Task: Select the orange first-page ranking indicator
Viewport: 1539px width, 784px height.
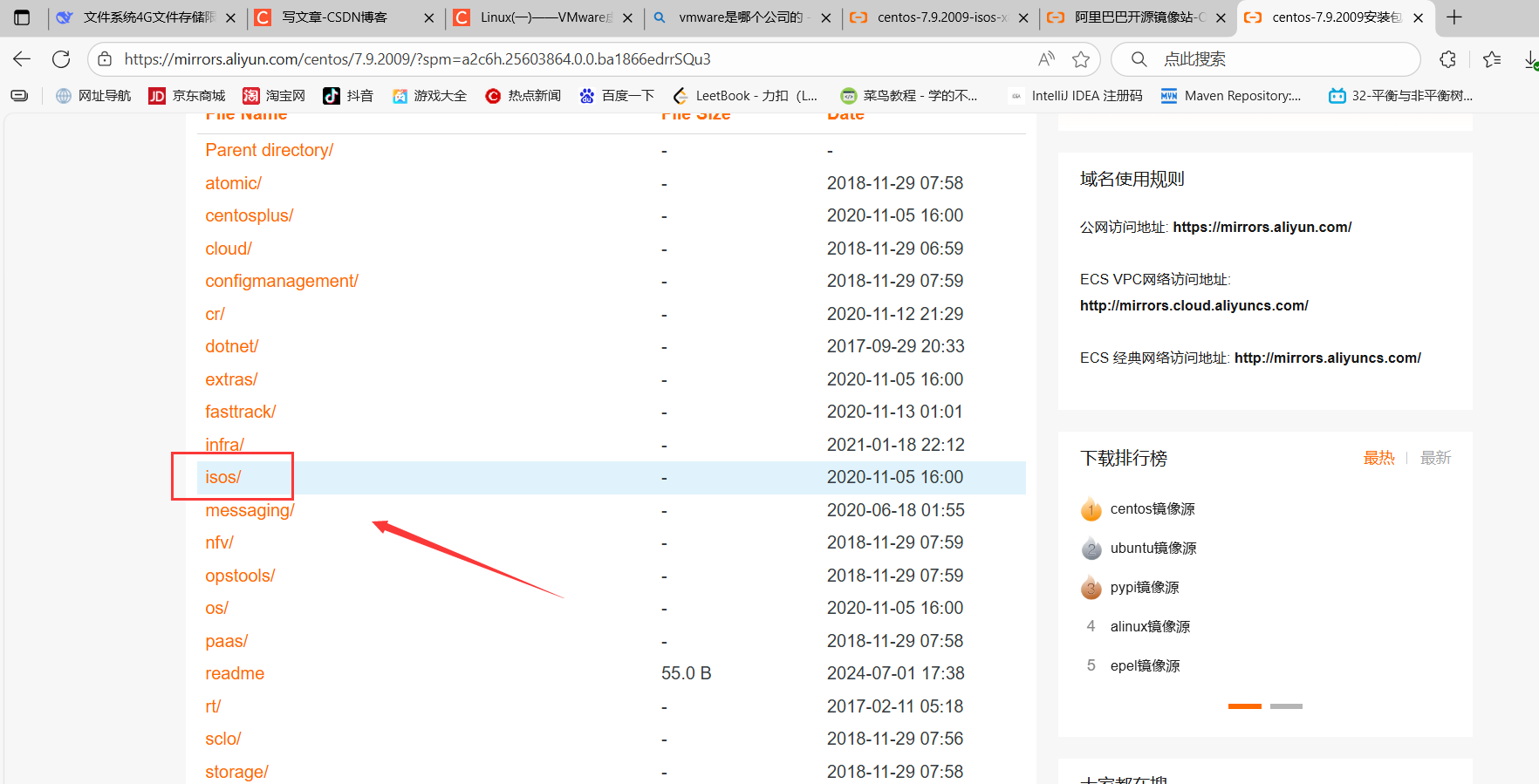Action: pos(1245,706)
